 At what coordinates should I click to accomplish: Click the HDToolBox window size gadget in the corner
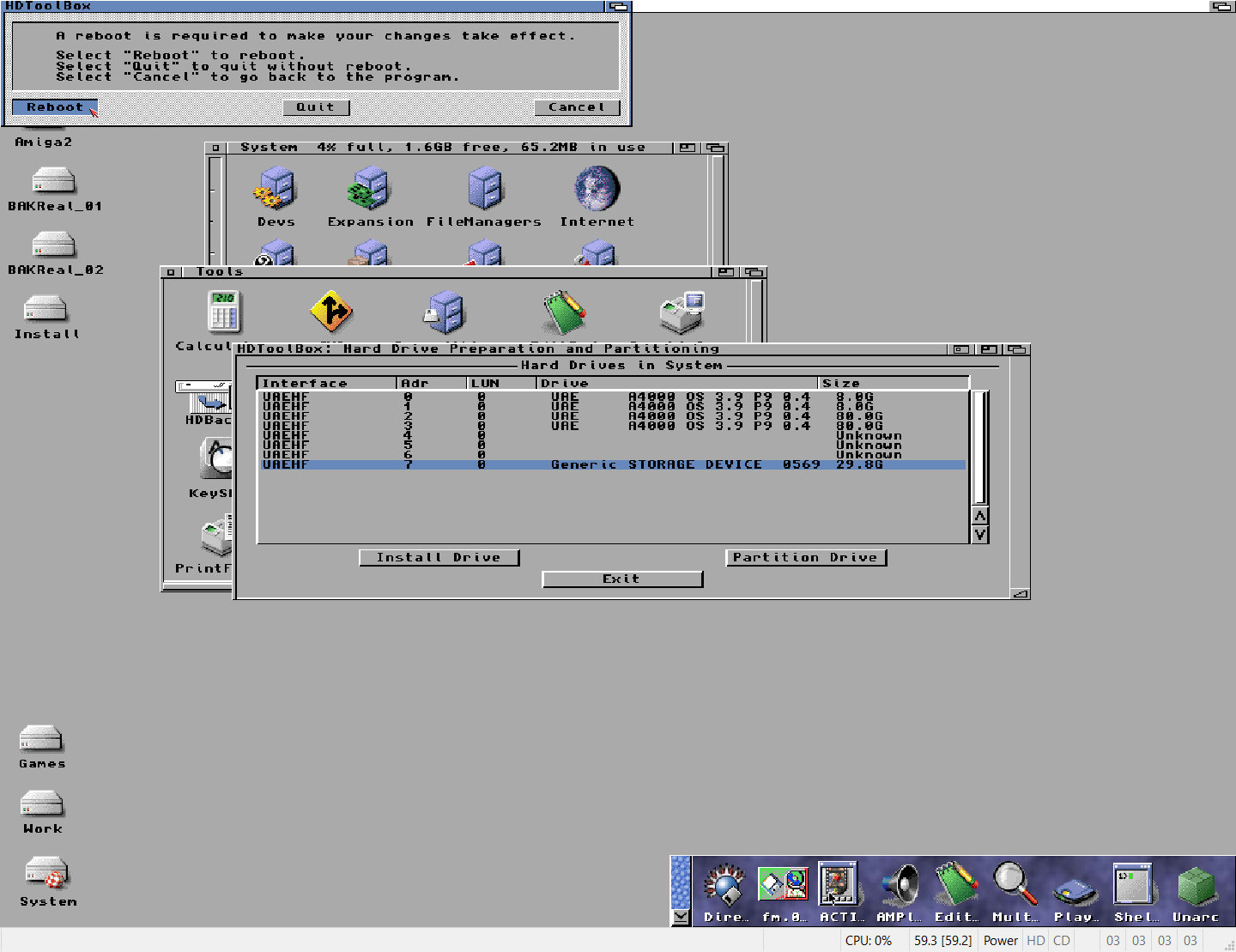[x=1020, y=593]
